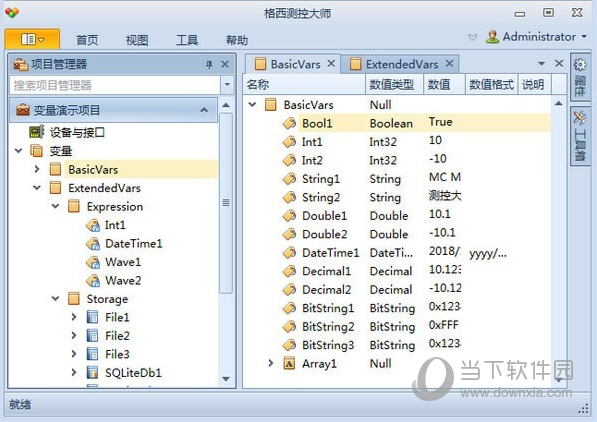Click project tree scrollbar up arrow
597x422 pixels.
click(226, 105)
